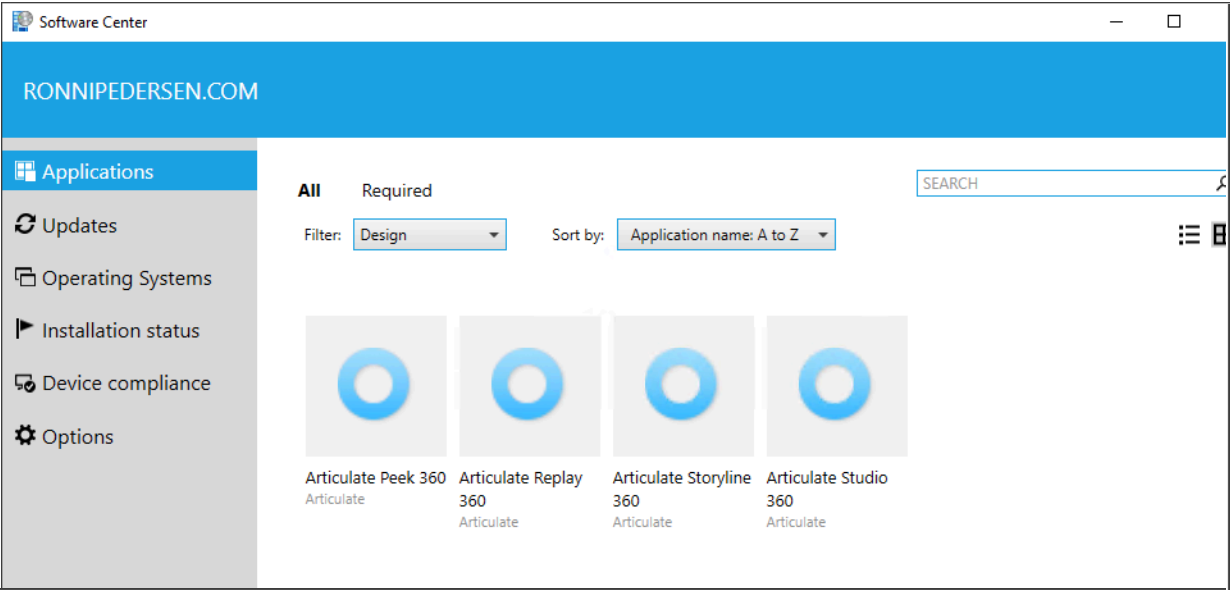Select the Required tab
The image size is (1230, 590).
pos(397,190)
